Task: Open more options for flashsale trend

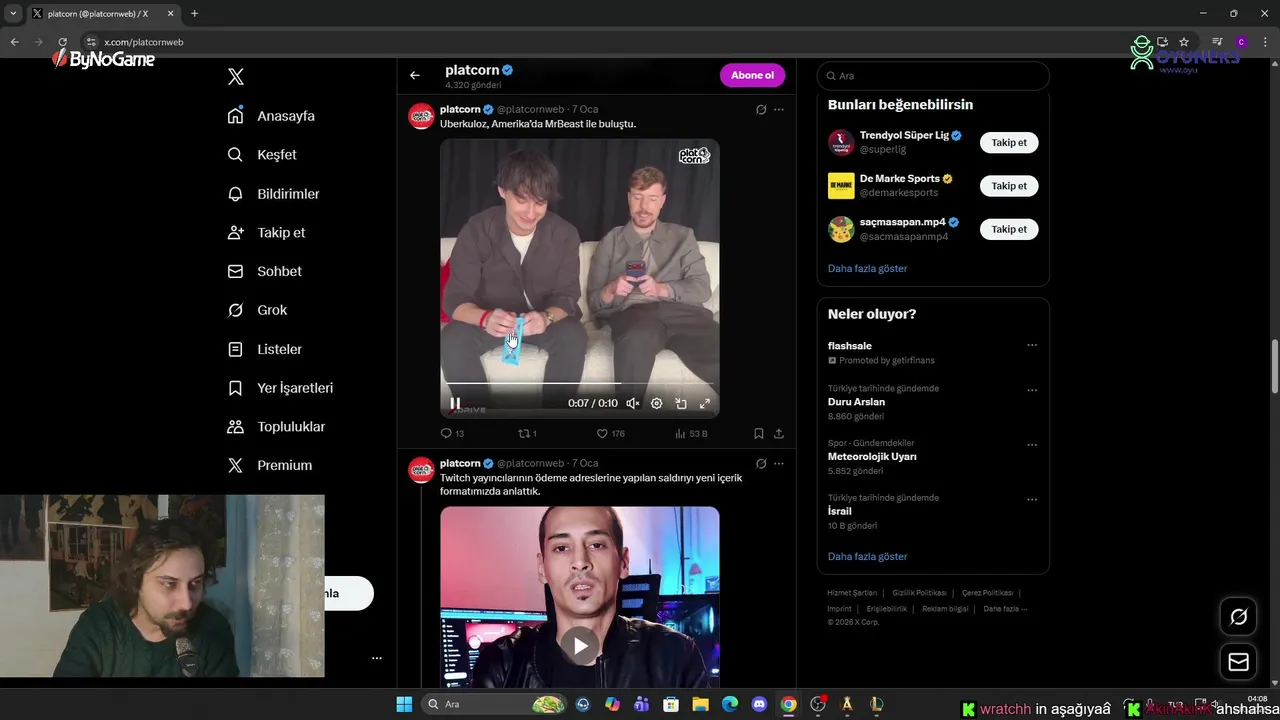Action: [1032, 345]
